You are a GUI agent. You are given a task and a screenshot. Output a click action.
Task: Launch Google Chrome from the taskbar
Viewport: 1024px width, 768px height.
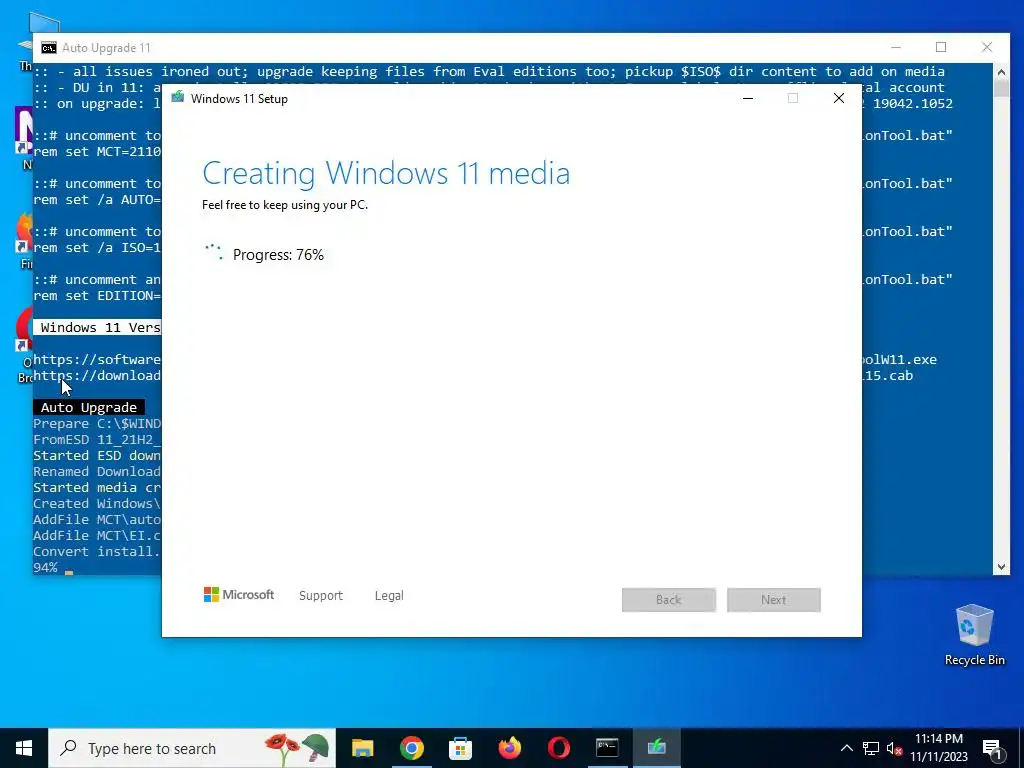point(411,748)
